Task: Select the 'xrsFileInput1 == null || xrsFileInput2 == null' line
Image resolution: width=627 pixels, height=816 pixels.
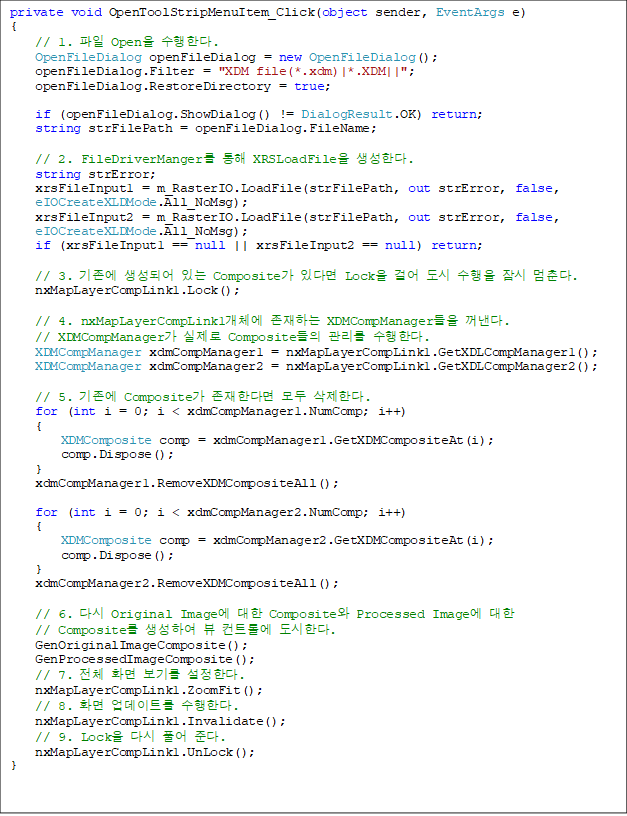Action: 259,246
